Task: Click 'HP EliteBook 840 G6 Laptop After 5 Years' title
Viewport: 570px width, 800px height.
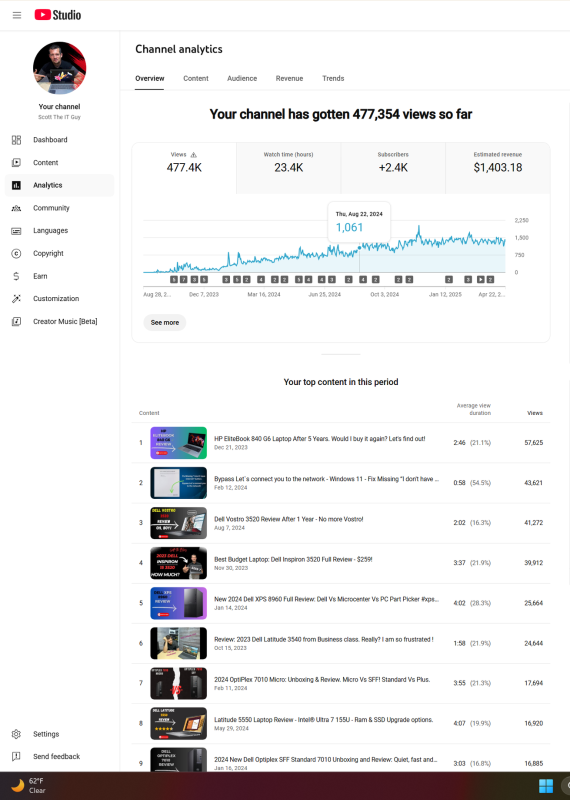Action: click(319, 439)
